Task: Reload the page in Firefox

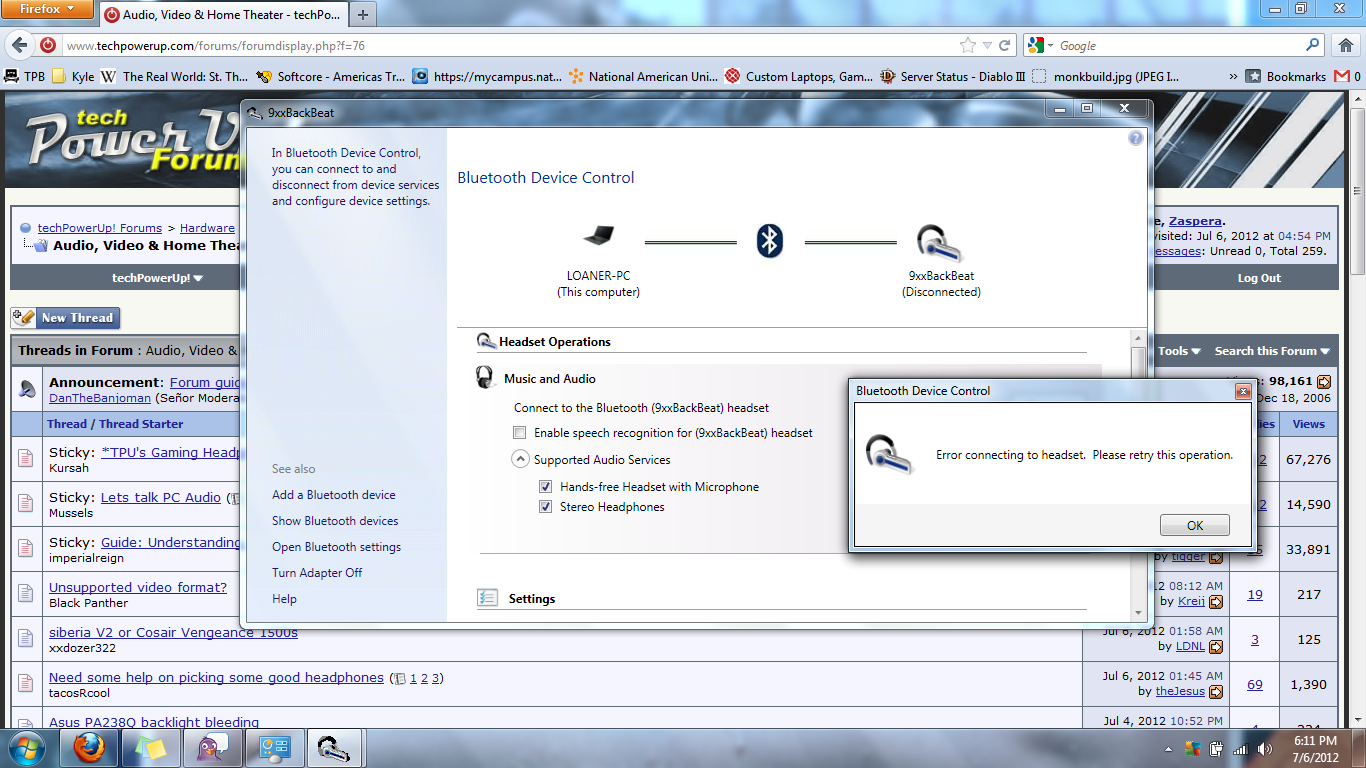Action: click(x=1005, y=46)
